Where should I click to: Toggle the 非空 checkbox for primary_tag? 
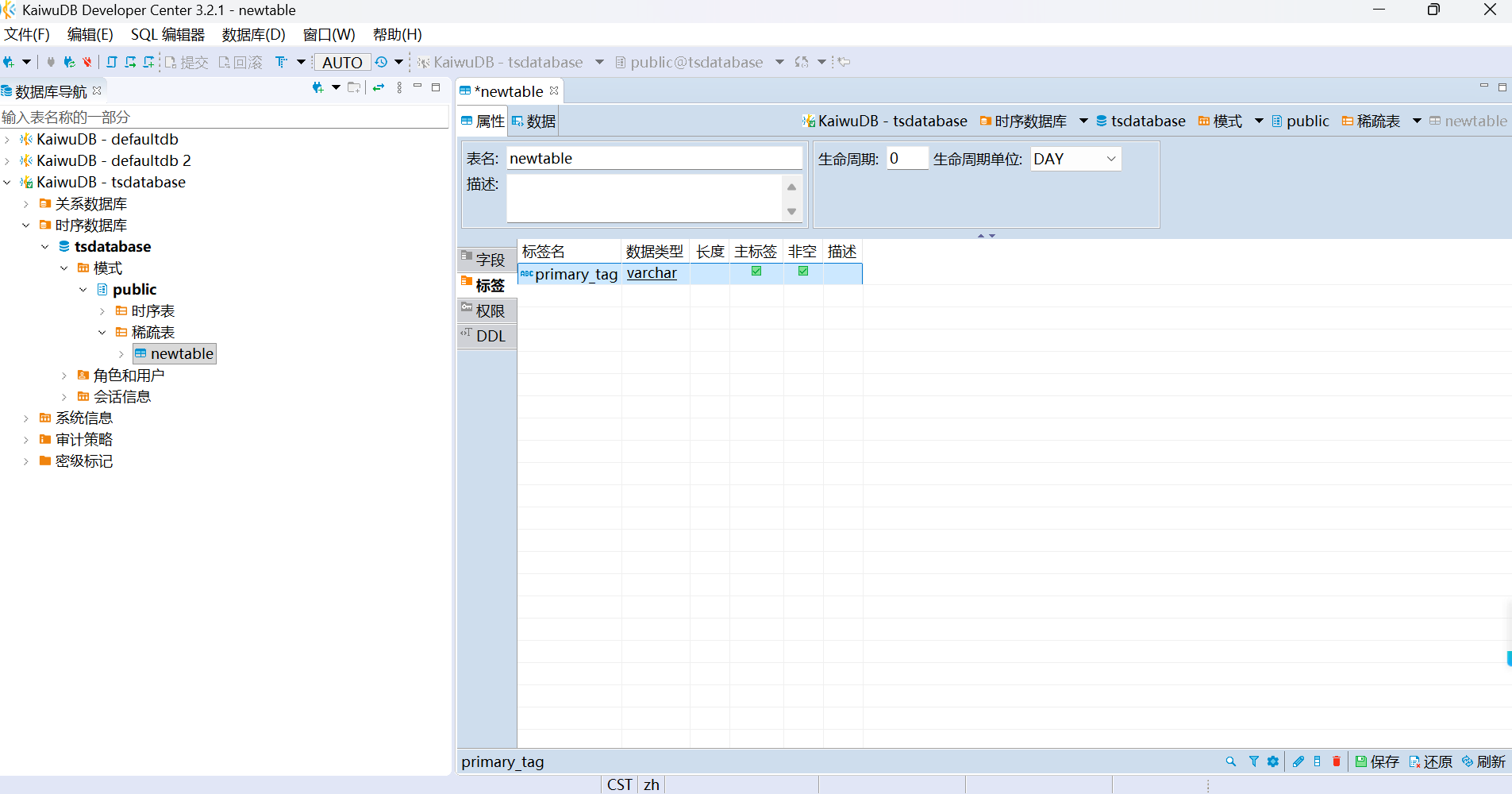[x=803, y=272]
